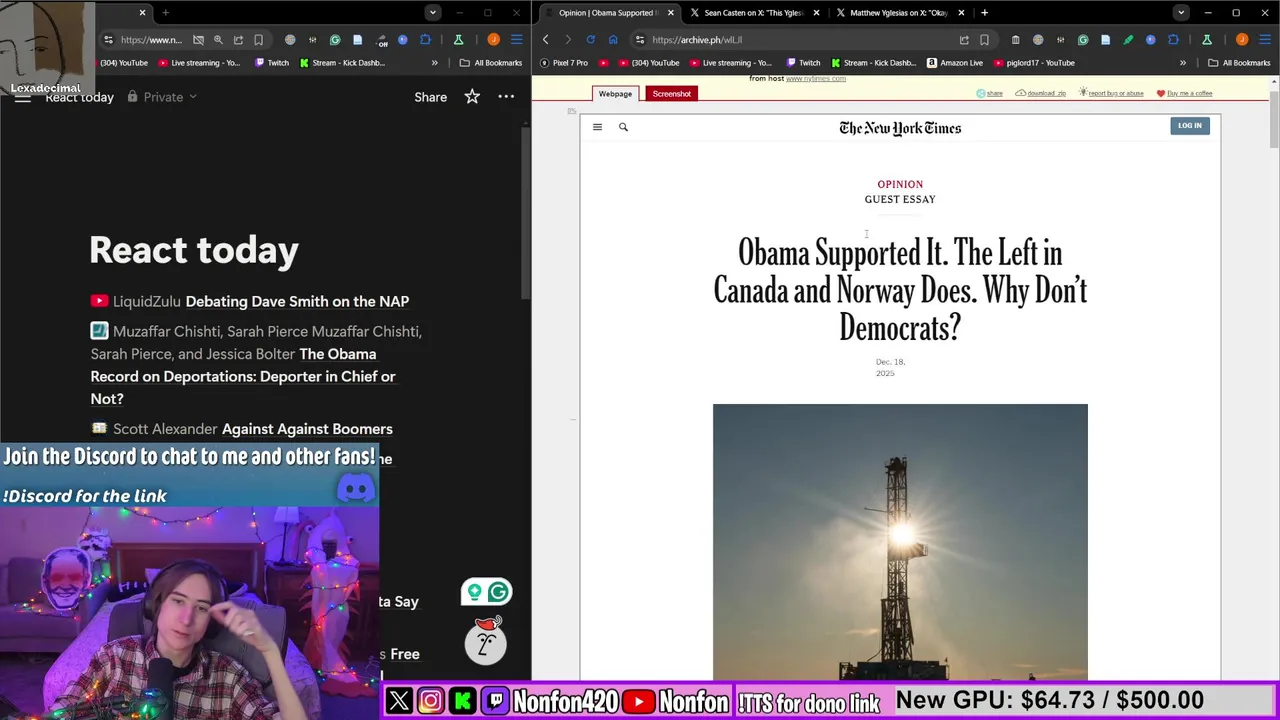Image resolution: width=1280 pixels, height=720 pixels.
Task: Bookmark the archive.ph page
Action: (x=984, y=40)
